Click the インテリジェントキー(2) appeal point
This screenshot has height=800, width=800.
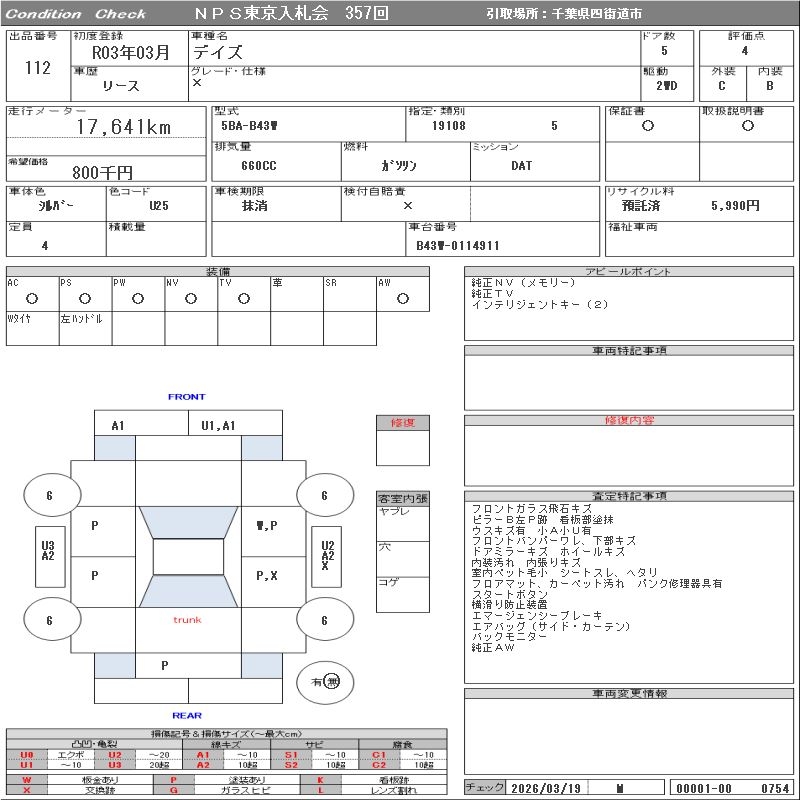coord(540,305)
